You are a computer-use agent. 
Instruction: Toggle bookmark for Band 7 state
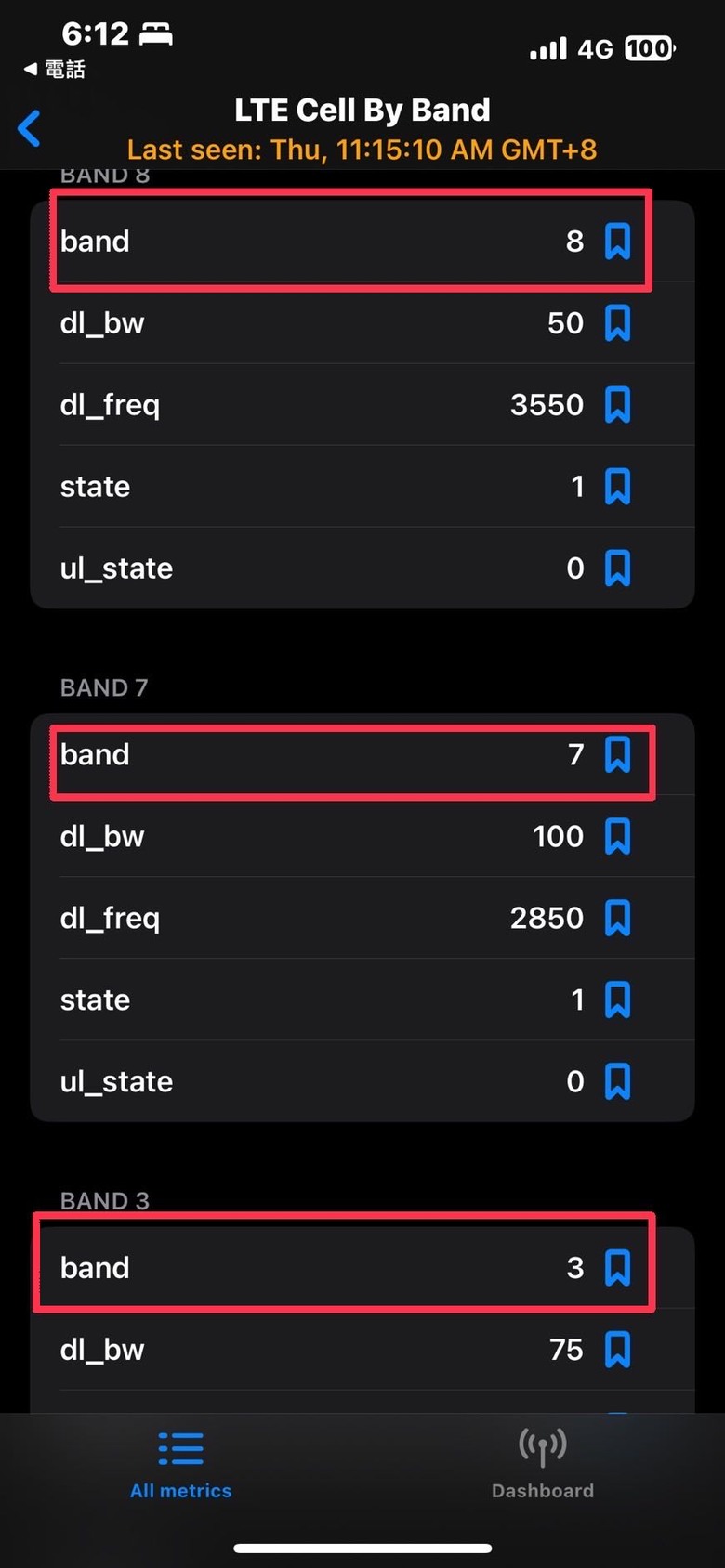pos(617,1000)
